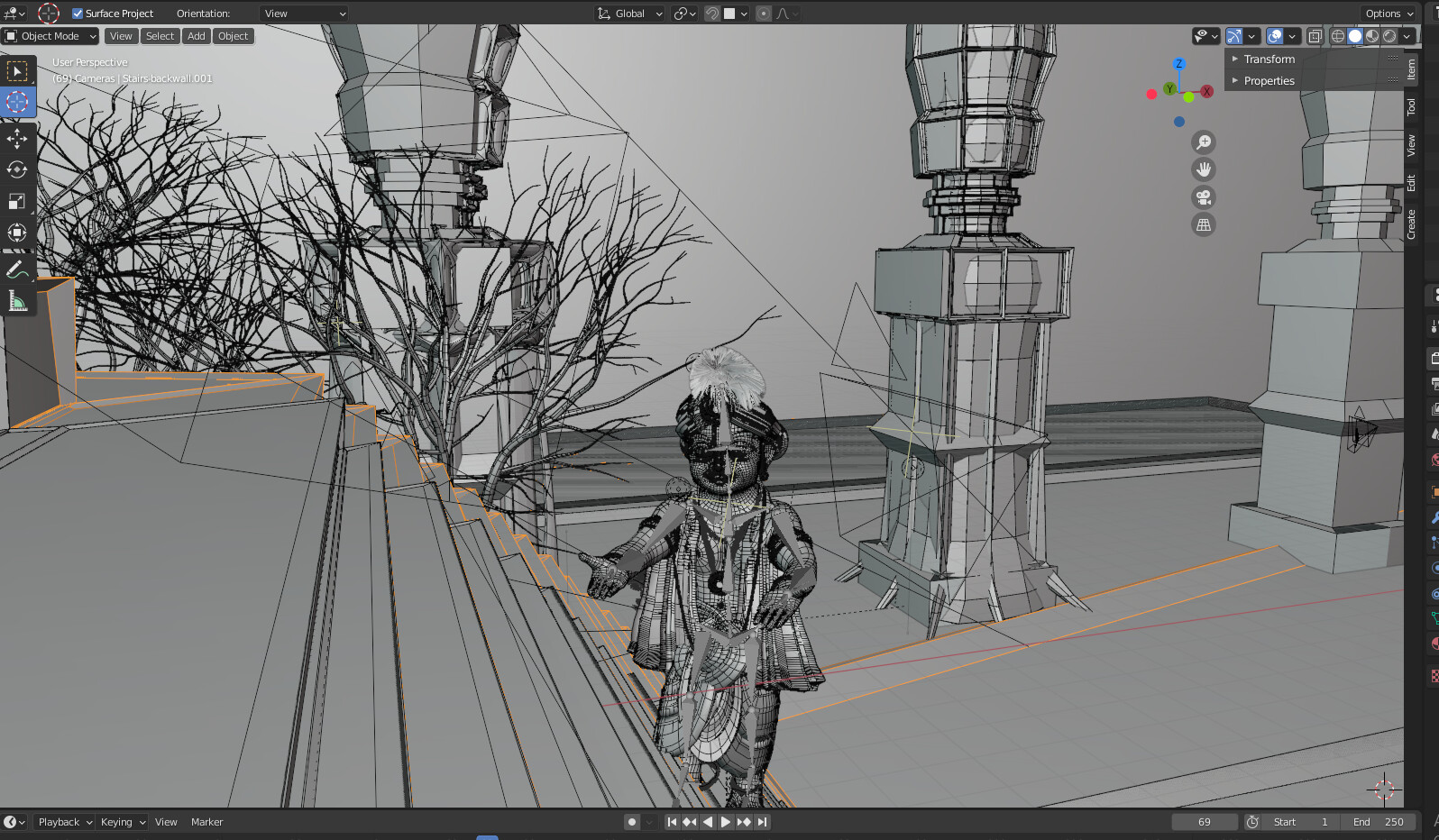Open the Object menu
Screen dimensions: 1439x840
(x=233, y=36)
